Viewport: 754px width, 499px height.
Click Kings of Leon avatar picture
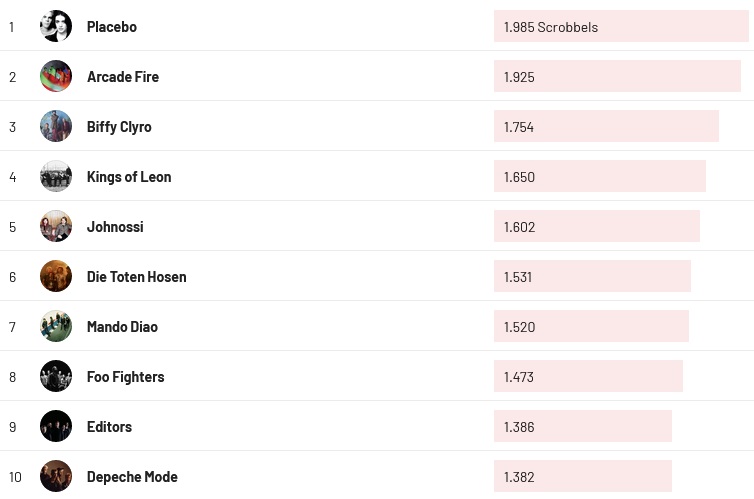click(x=56, y=176)
